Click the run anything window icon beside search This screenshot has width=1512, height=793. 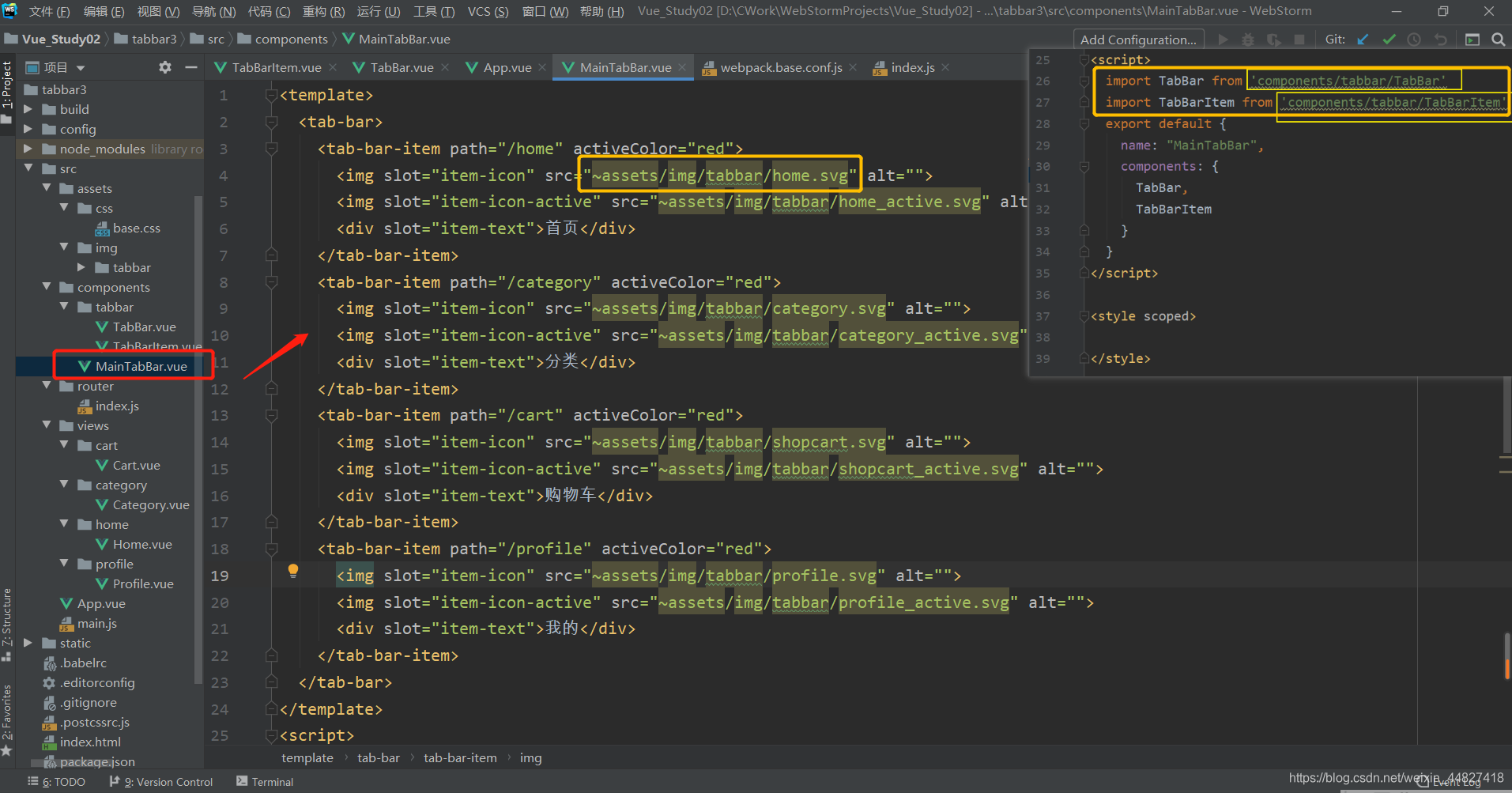click(1472, 40)
